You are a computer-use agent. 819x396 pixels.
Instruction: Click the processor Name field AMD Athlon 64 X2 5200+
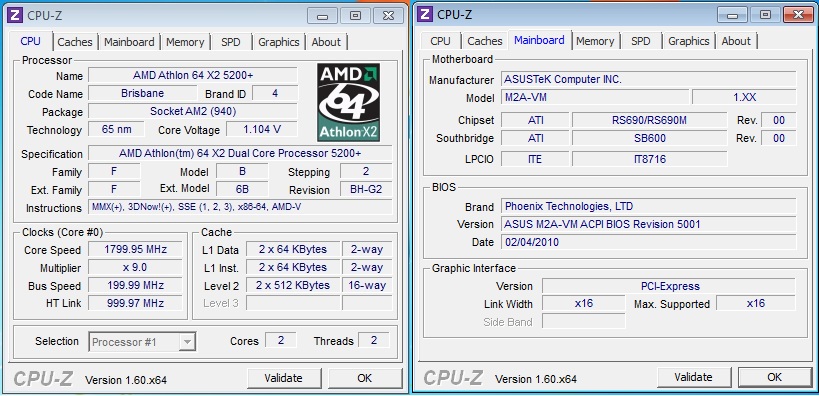(x=193, y=75)
